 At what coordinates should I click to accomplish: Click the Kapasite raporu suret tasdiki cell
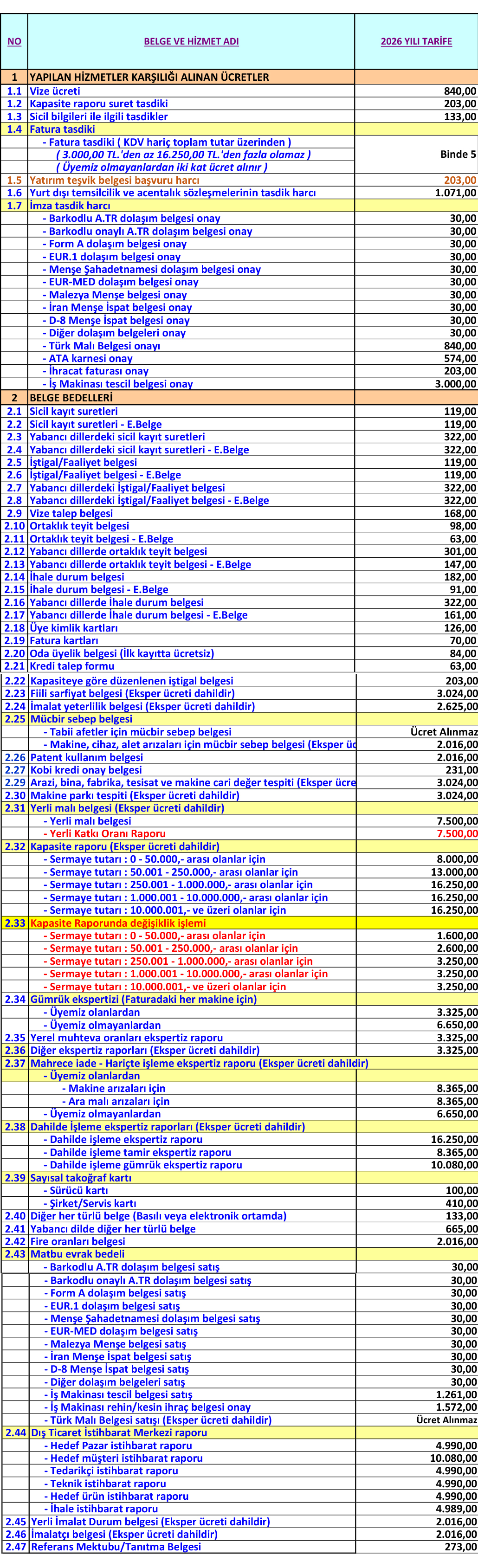tap(99, 103)
